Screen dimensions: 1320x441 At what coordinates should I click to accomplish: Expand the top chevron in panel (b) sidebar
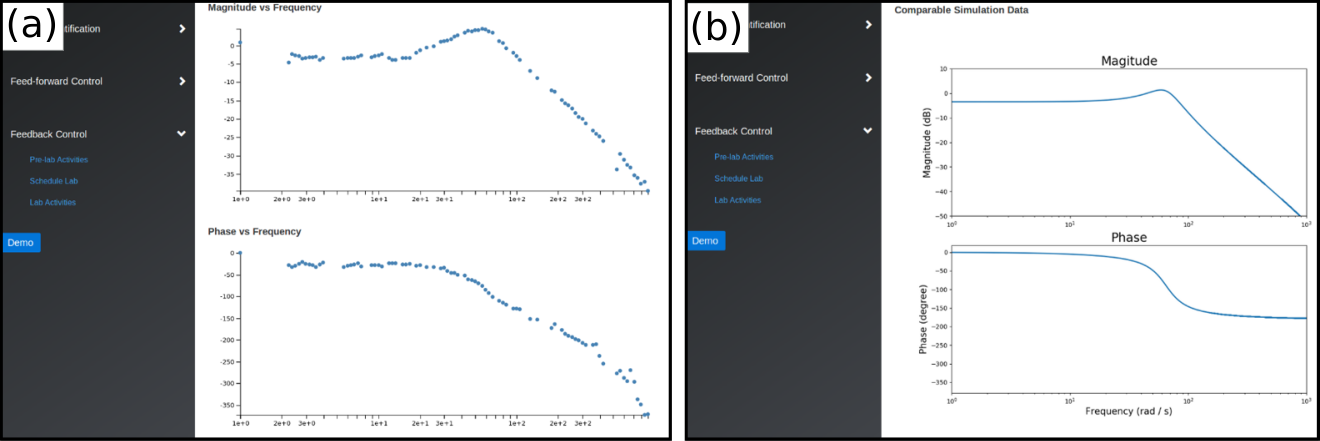tap(868, 24)
